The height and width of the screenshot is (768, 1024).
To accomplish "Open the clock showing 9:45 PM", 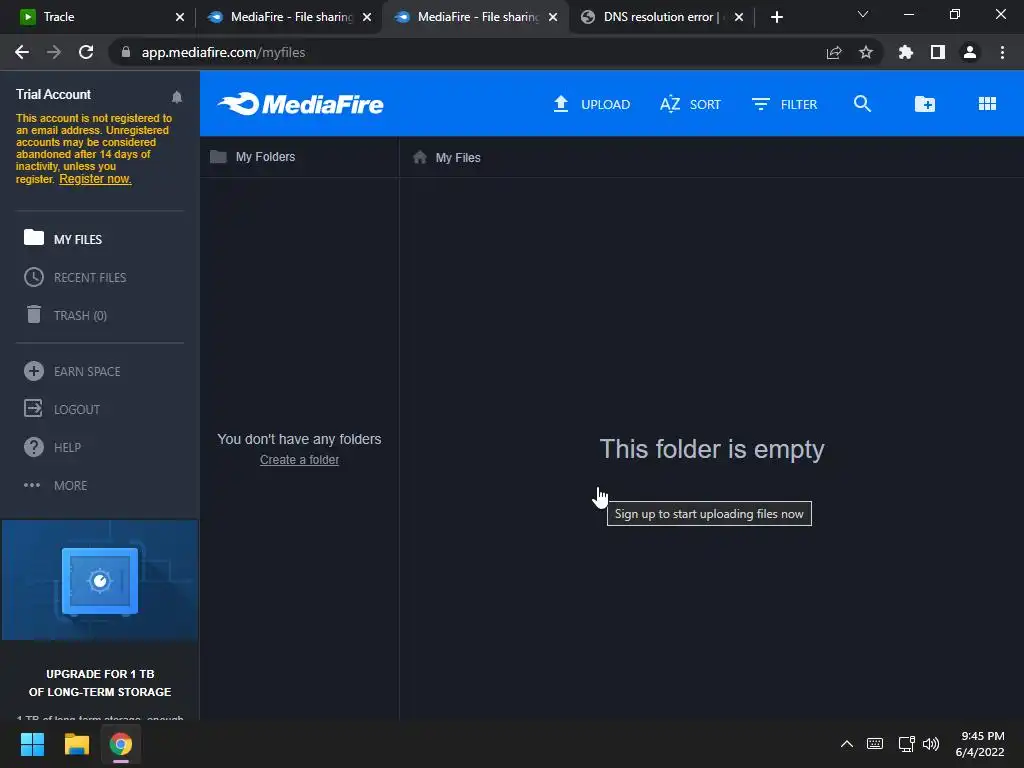I will coord(980,744).
